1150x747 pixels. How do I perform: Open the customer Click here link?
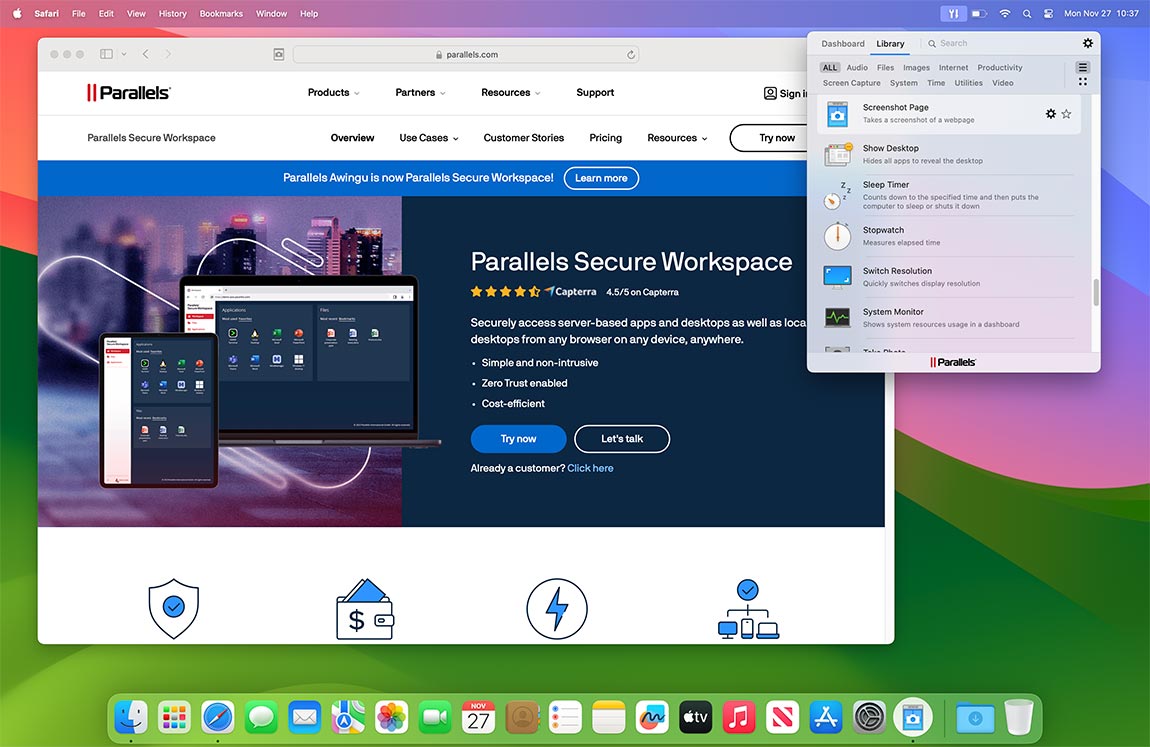pos(590,467)
